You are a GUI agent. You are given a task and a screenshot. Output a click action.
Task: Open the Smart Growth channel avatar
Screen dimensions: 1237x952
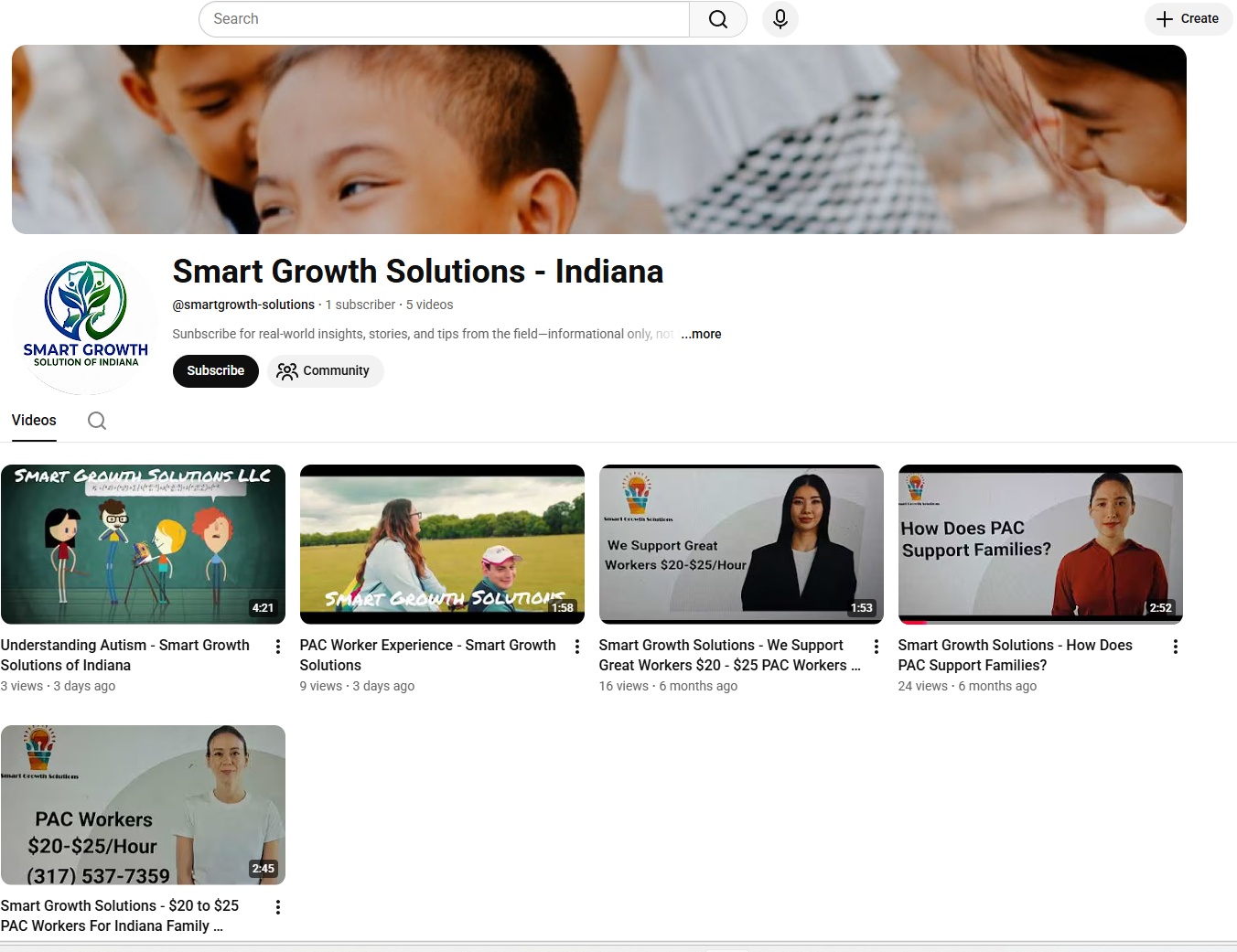point(86,322)
